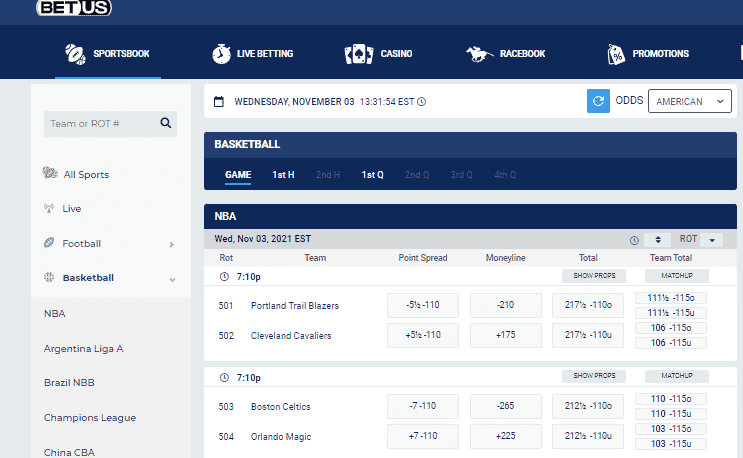Click clock icon beside Portland game 7:10p
Screen dimensions: 743x458
tap(224, 277)
